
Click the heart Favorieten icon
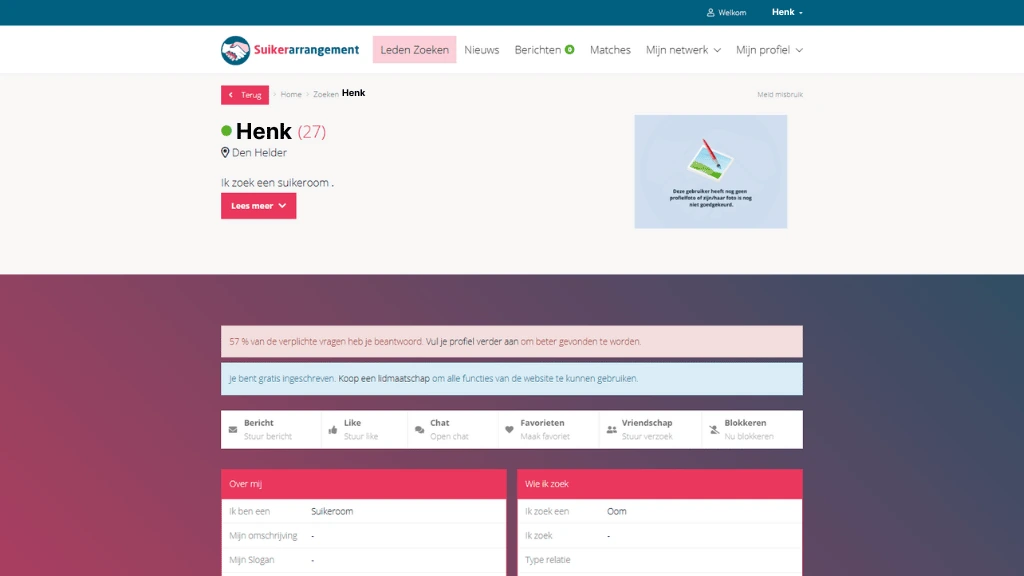click(509, 430)
